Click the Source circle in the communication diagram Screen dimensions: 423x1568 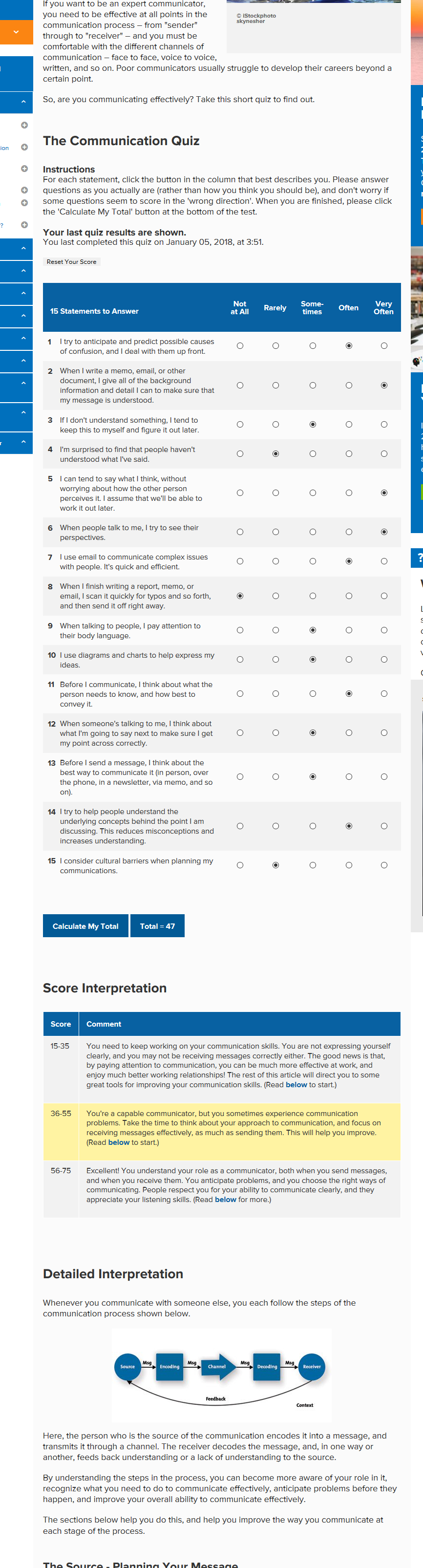[127, 1367]
